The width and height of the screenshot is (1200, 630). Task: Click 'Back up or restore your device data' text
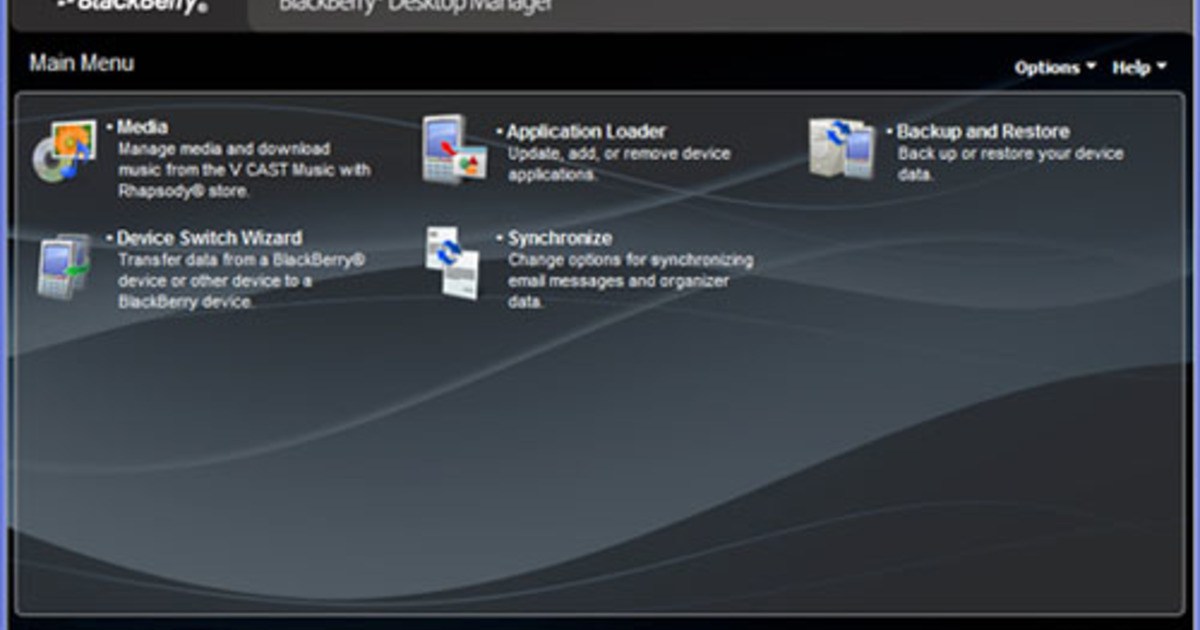1009,164
